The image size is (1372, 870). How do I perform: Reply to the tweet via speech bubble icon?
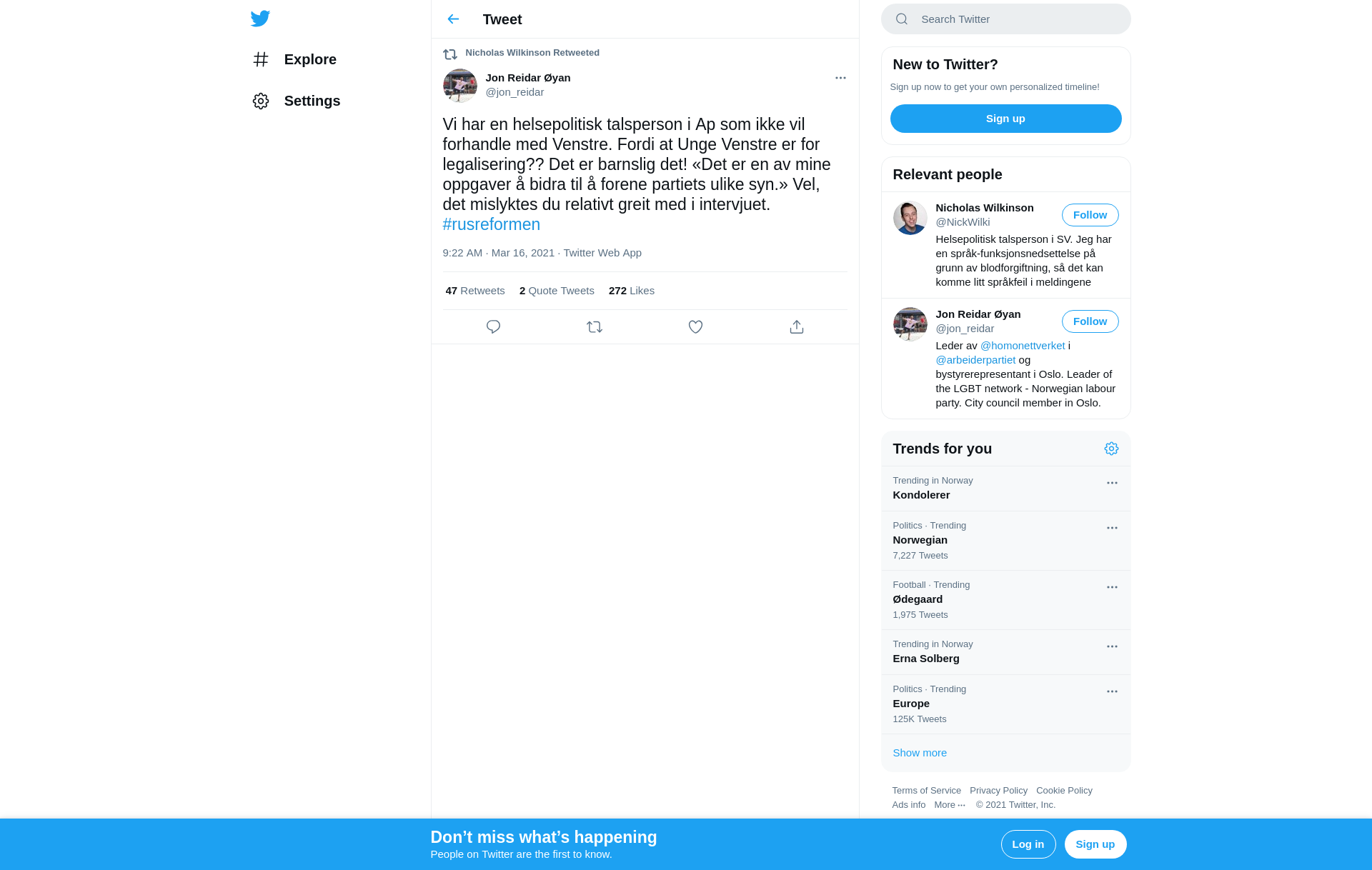[493, 326]
